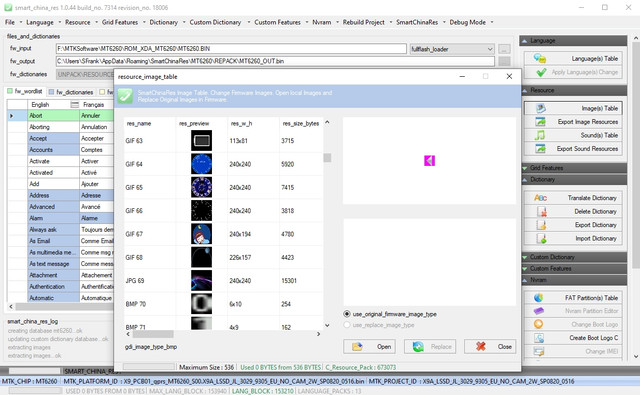This screenshot has height=395, width=640.
Task: Click the GIF 63 preview thumbnail
Action: pos(201,141)
